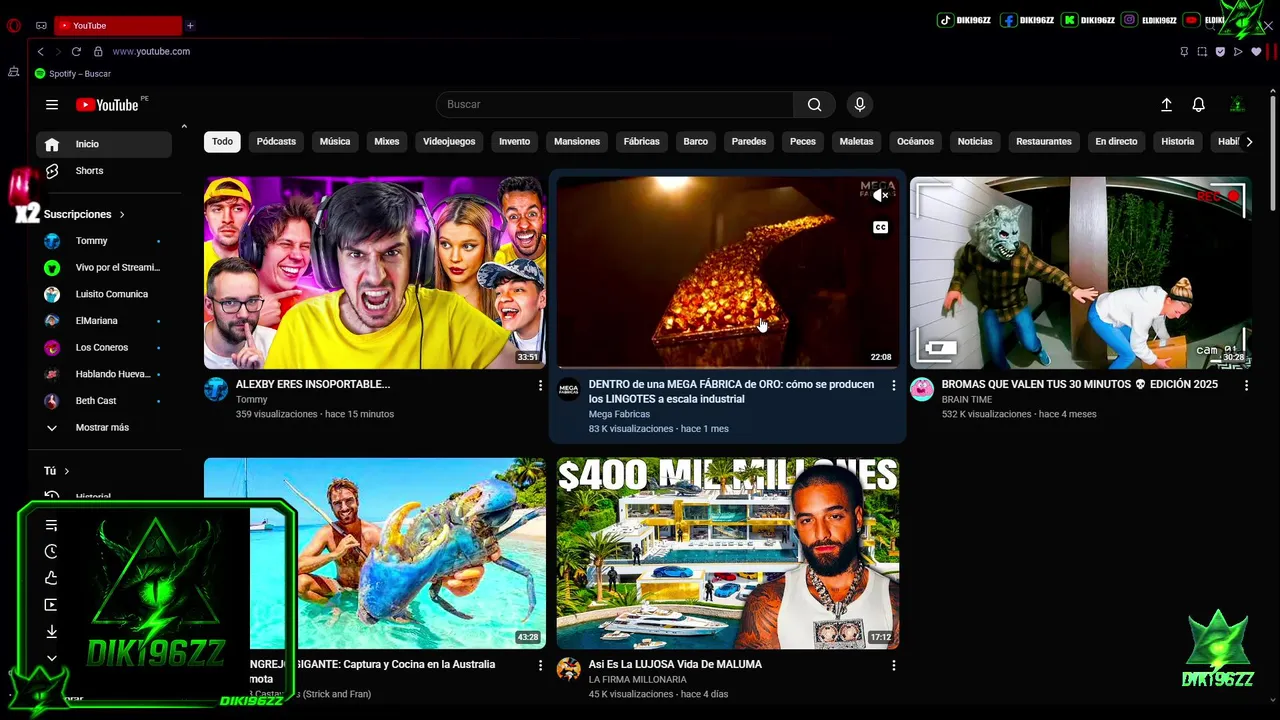1280x720 pixels.
Task: Select the Todo filter chip
Action: [222, 142]
